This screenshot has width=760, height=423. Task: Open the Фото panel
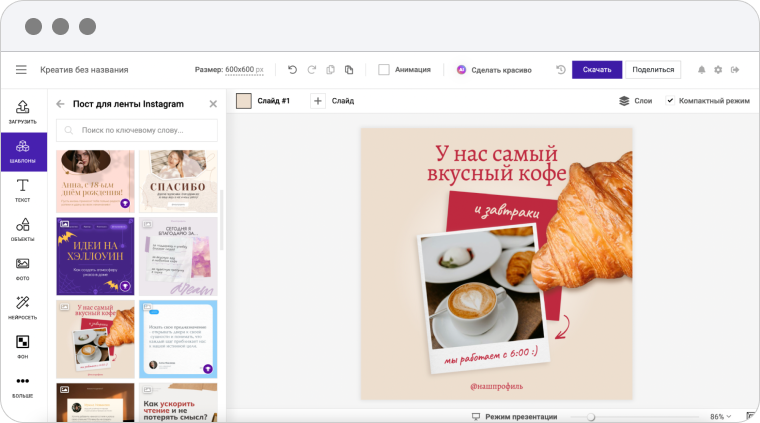pyautogui.click(x=22, y=268)
